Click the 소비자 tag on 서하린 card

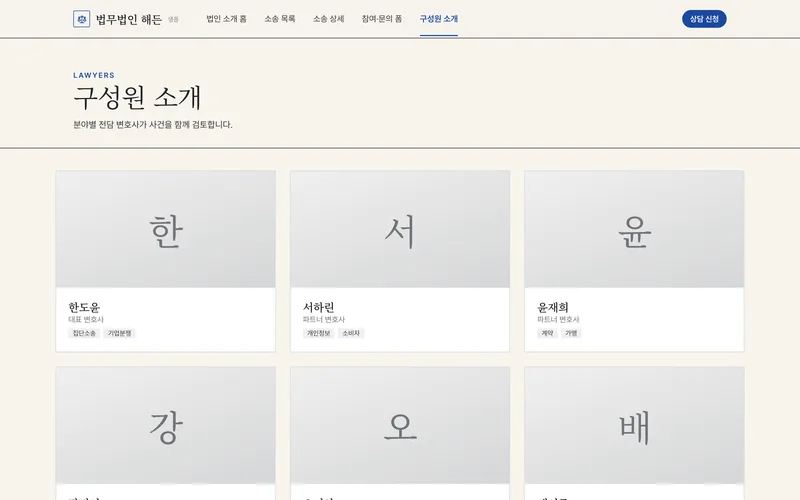tap(351, 333)
